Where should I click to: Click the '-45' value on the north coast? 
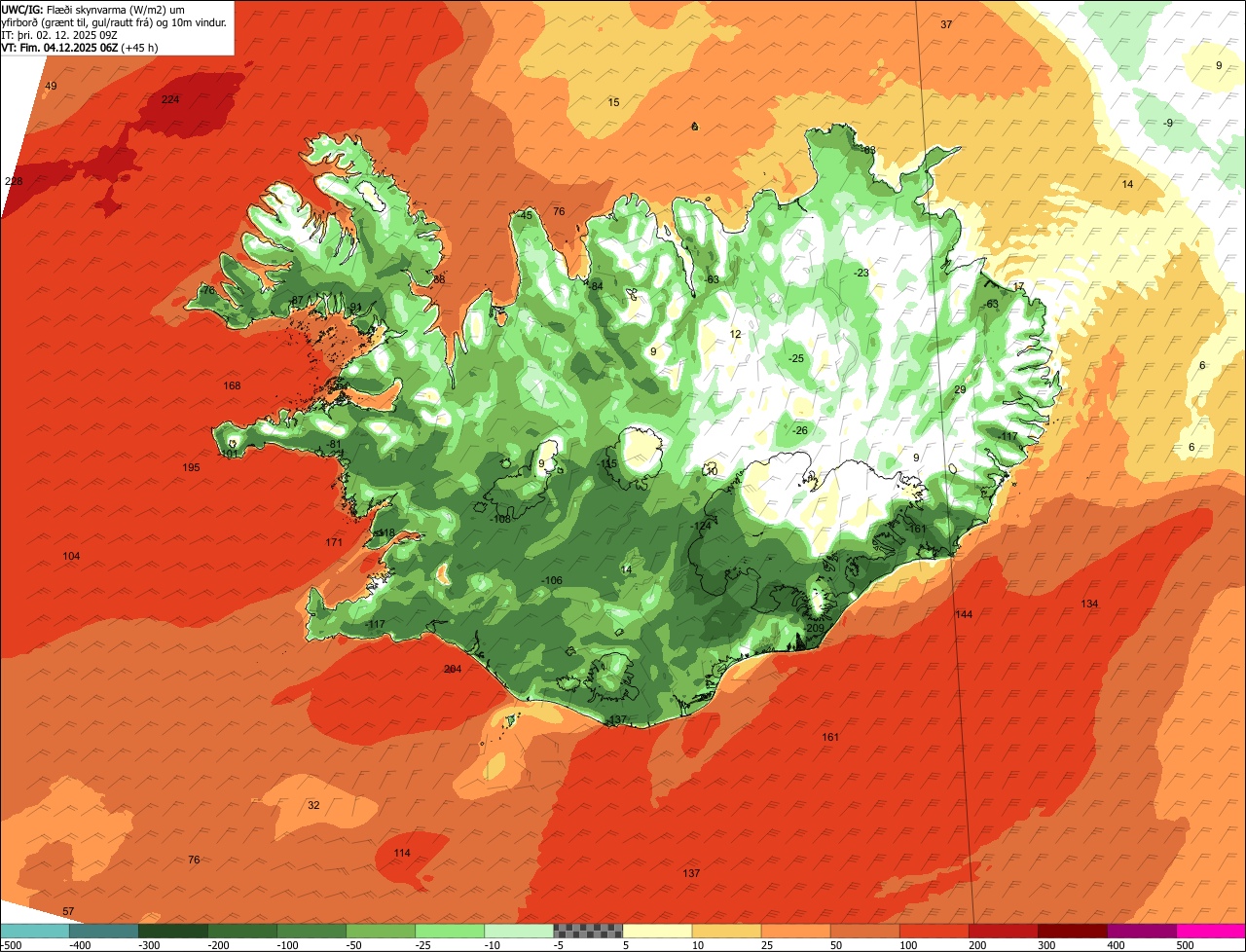click(525, 215)
